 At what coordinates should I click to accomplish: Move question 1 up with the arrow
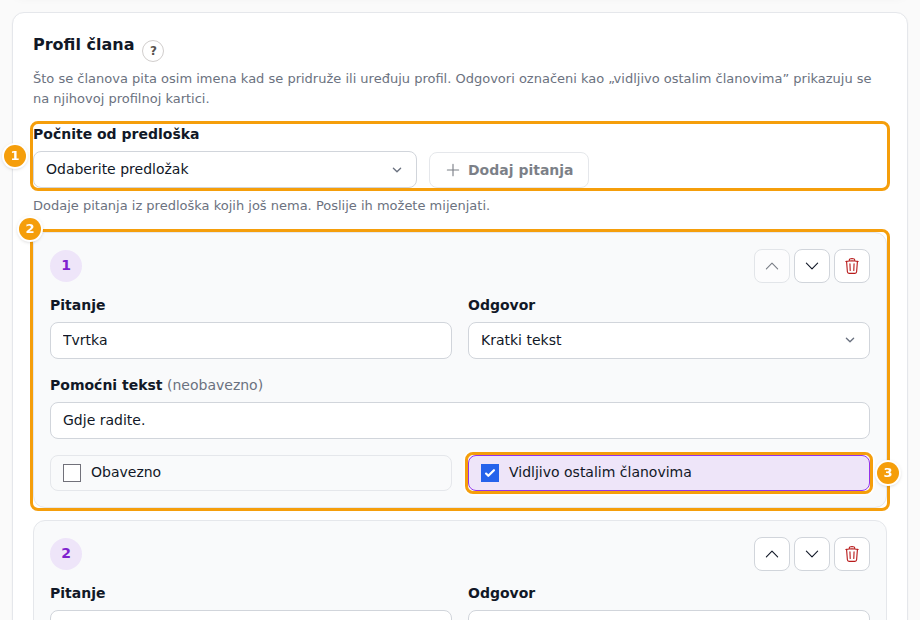click(x=772, y=266)
